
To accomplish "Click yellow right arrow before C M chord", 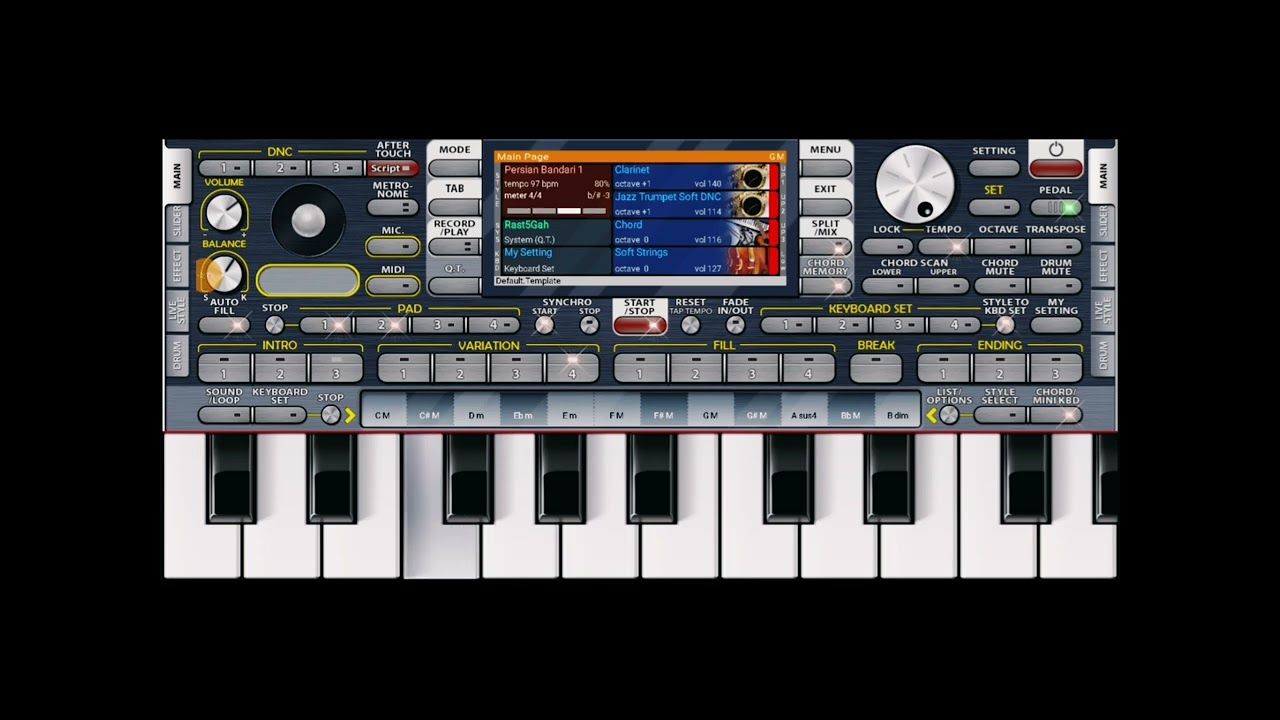I will (350, 415).
